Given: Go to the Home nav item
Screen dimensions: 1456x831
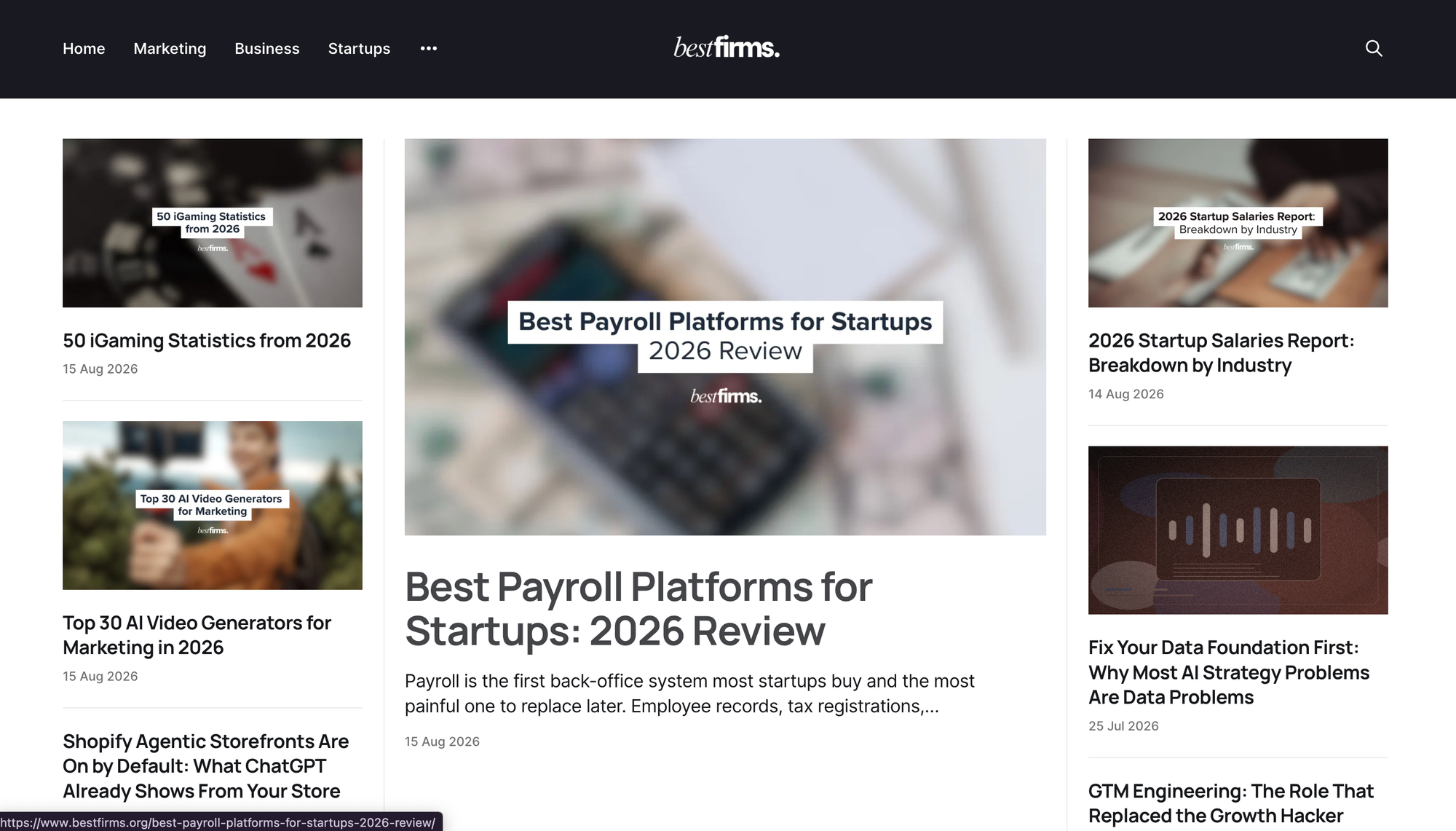Looking at the screenshot, I should pos(84,48).
